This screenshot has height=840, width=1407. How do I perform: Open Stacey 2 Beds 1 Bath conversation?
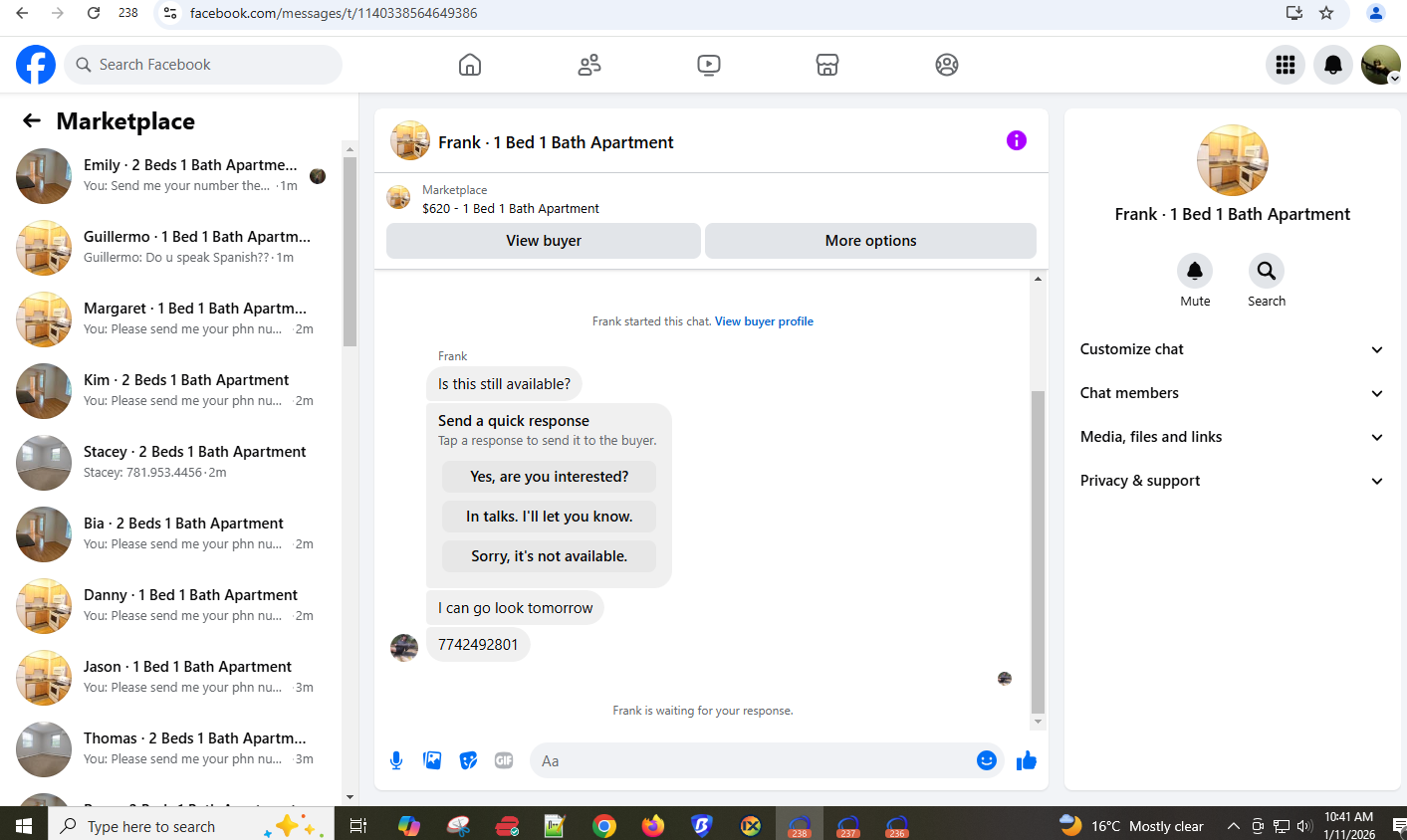pyautogui.click(x=173, y=463)
